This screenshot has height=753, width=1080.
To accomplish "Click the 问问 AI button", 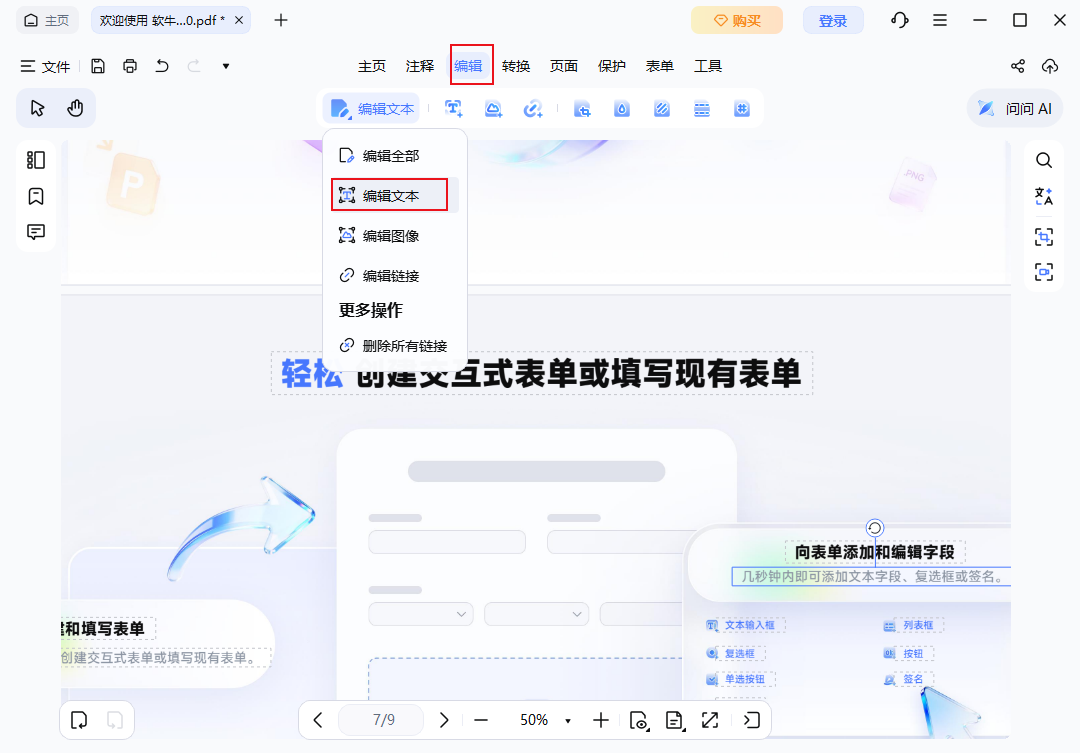I will 1015,108.
